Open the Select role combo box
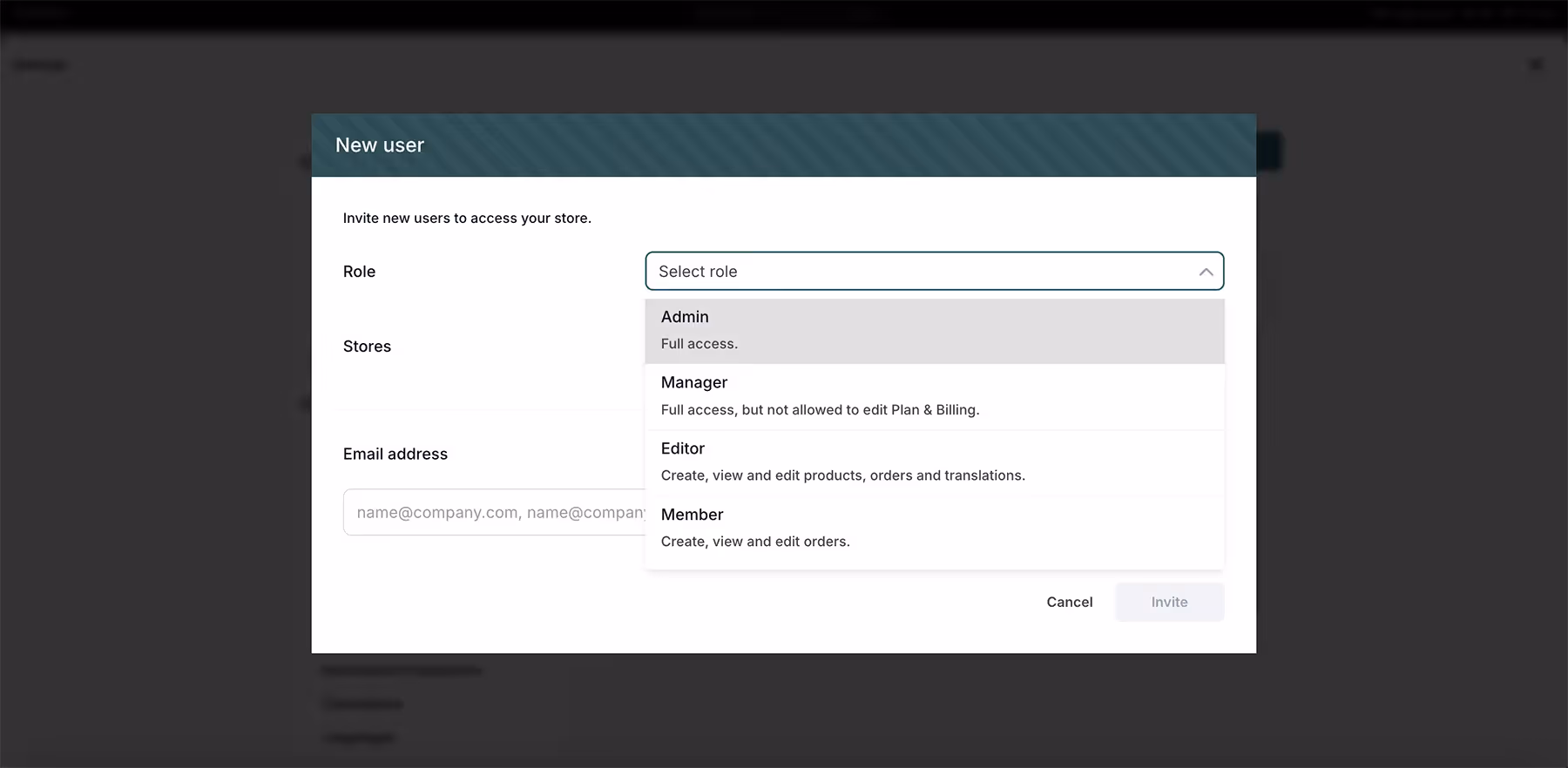 coord(934,271)
